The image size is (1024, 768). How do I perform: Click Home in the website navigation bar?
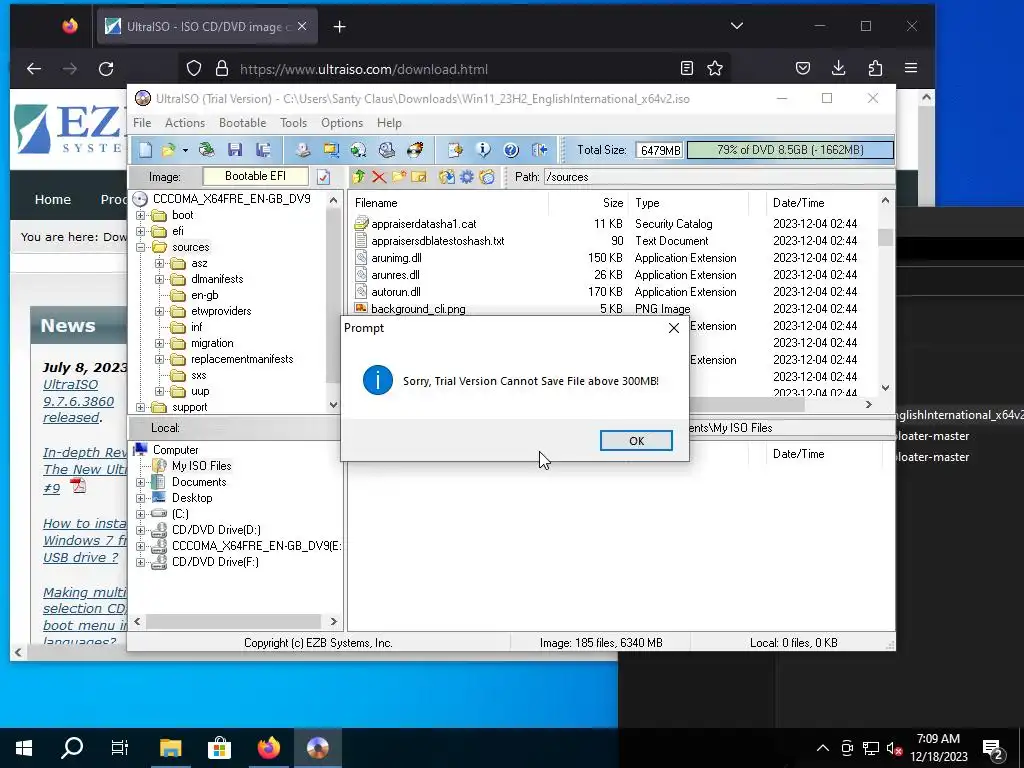(53, 200)
